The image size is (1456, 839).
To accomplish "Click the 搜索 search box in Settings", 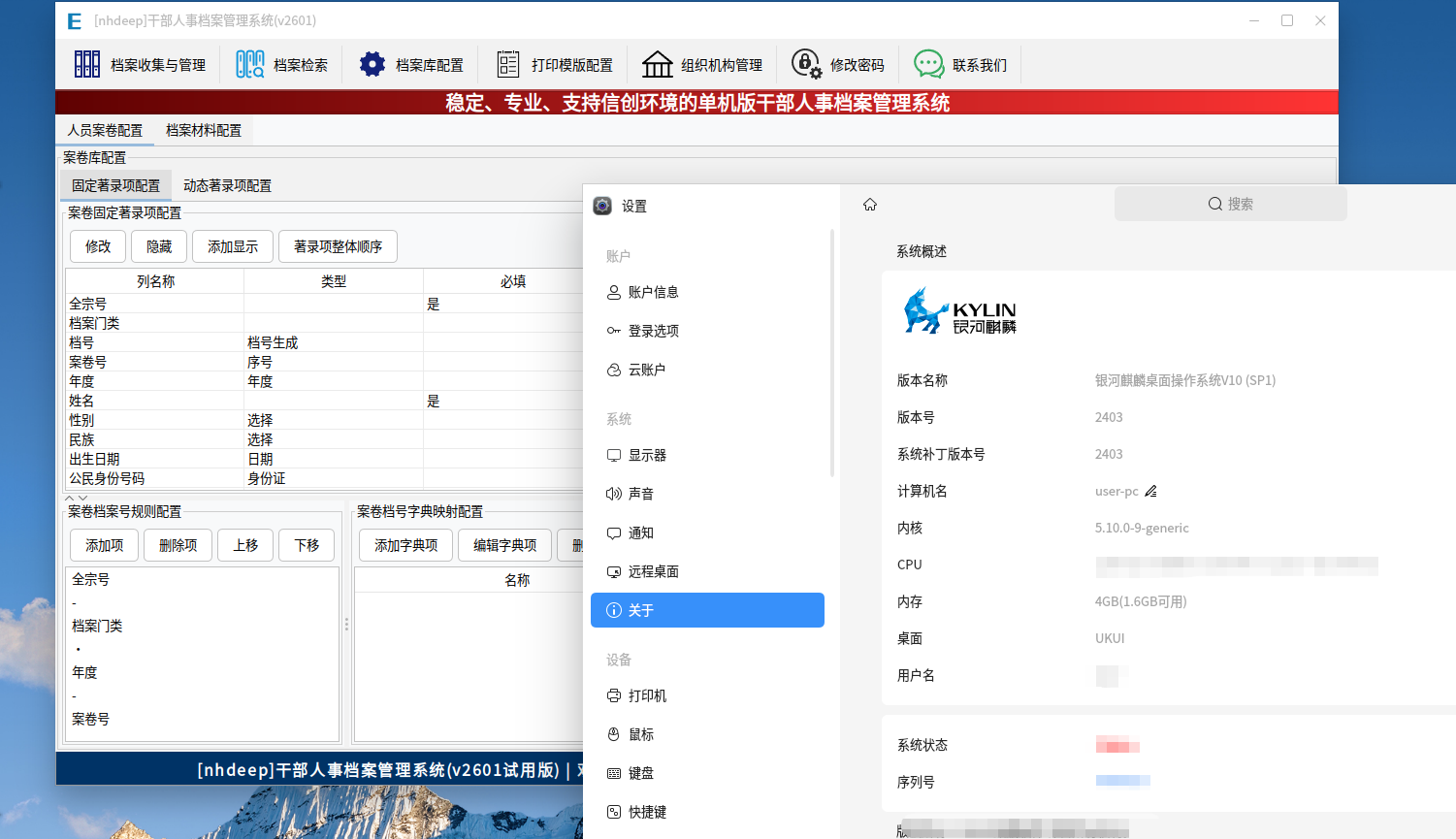I will 1230,204.
